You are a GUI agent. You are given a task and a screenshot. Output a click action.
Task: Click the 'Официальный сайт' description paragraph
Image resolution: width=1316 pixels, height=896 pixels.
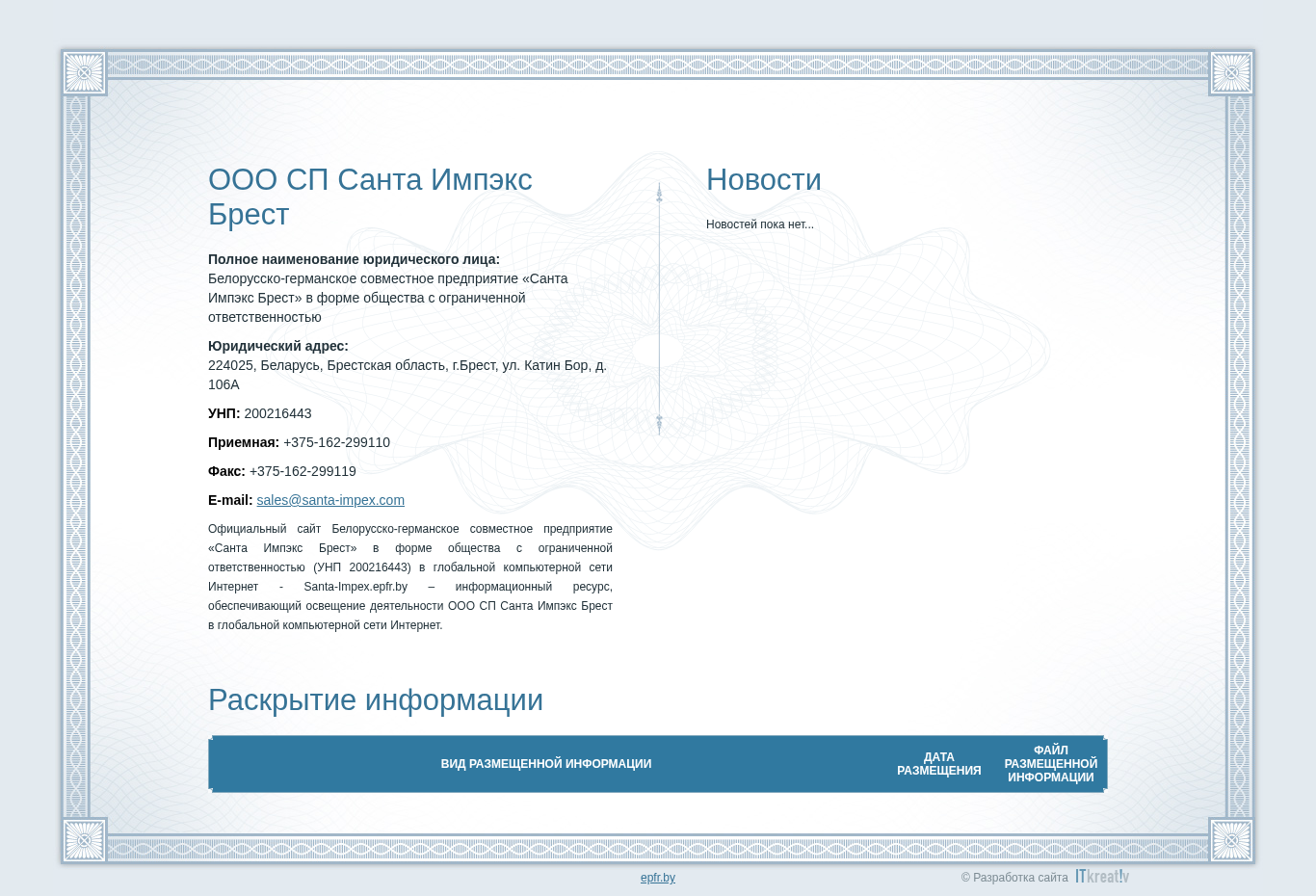click(x=410, y=577)
